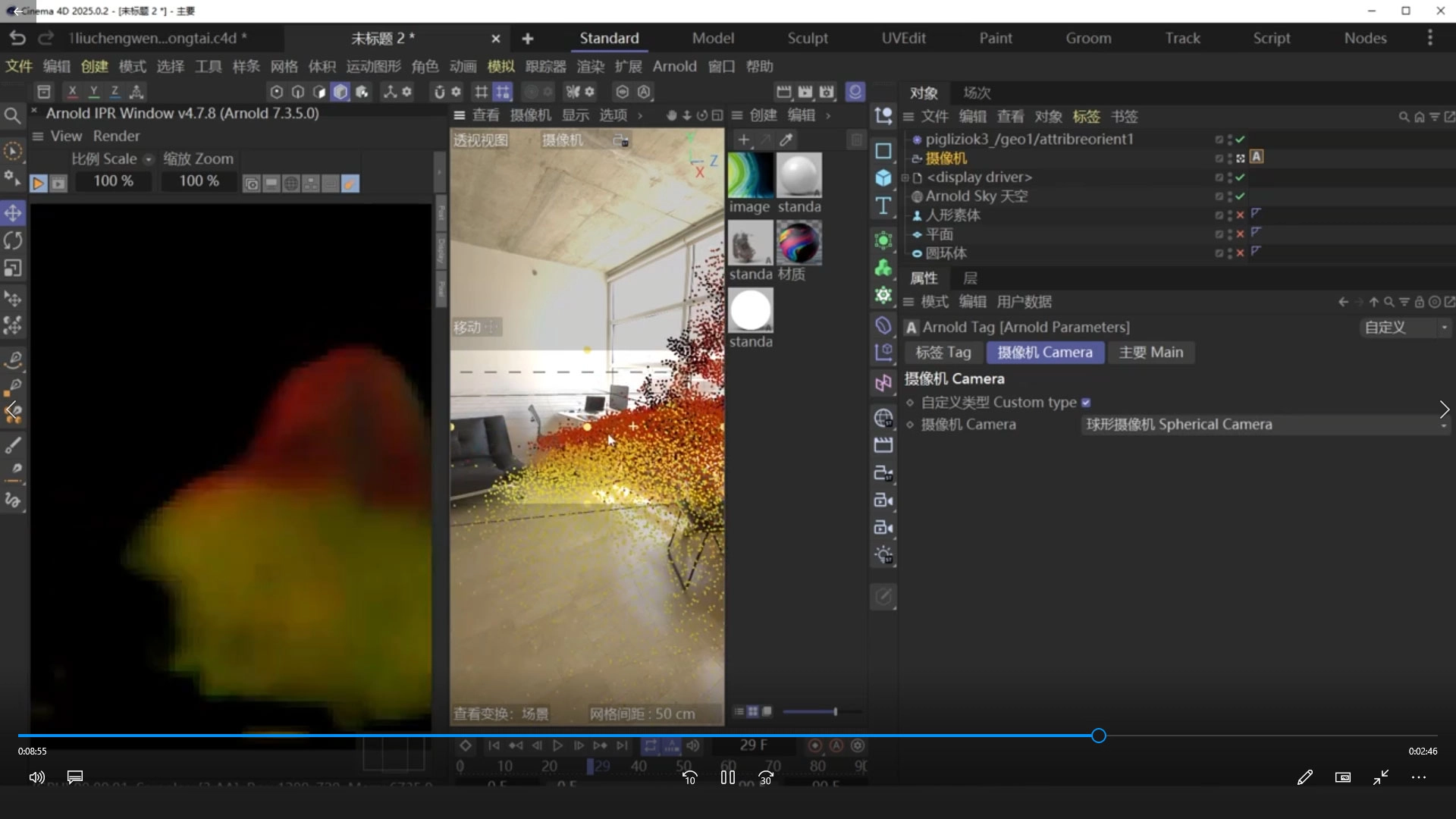The height and width of the screenshot is (819, 1456).
Task: Select the white standard material thumbnail
Action: pyautogui.click(x=751, y=311)
